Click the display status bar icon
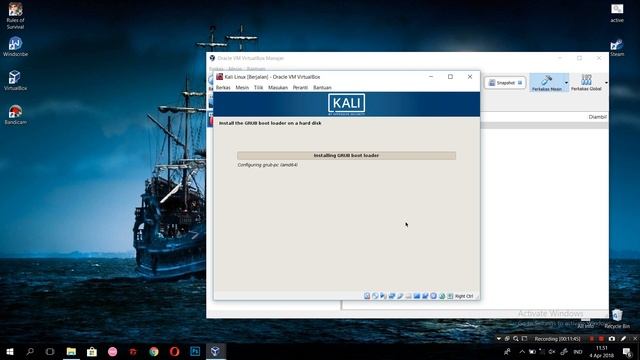 [417, 296]
